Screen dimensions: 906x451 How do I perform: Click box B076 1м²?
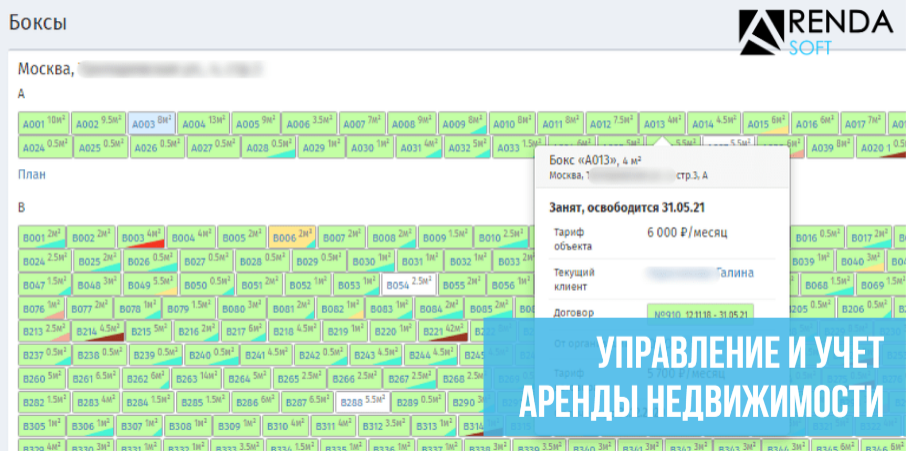42,308
